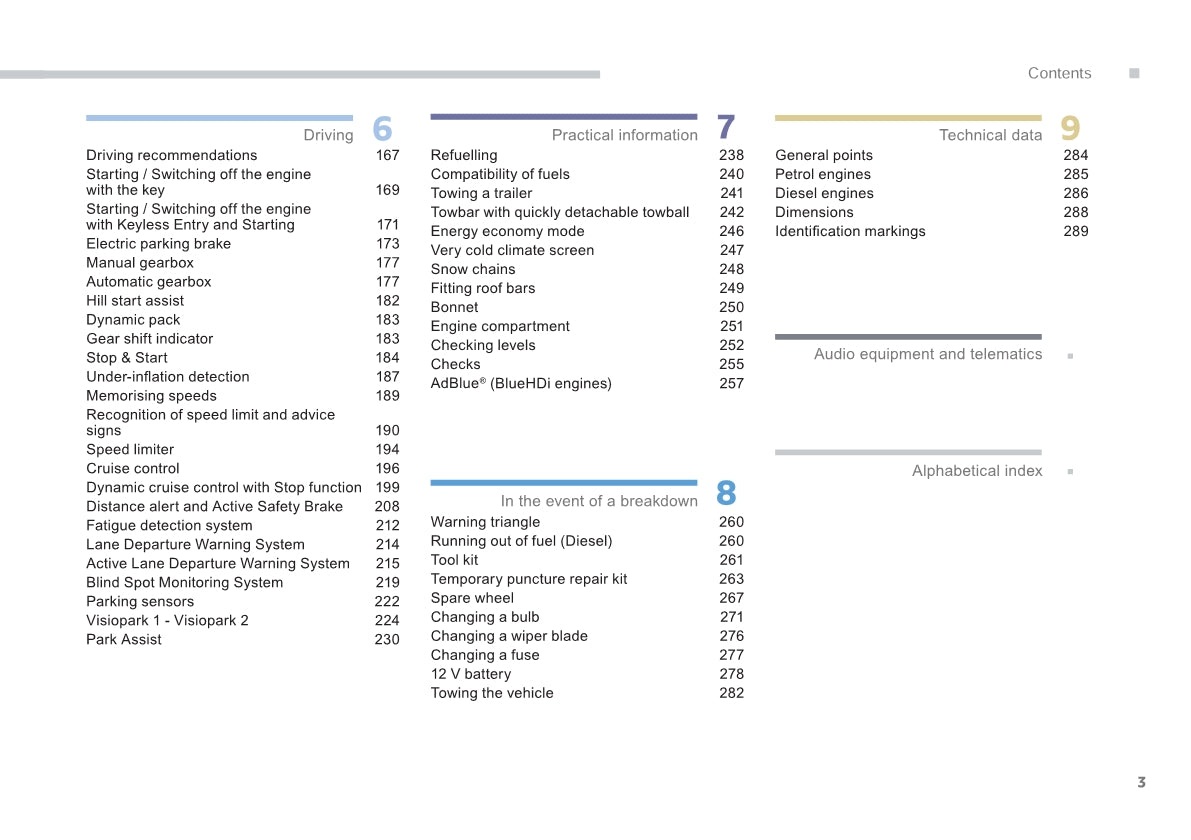Click the small square beside Alphabetical index
This screenshot has height=840, width=1191.
point(1070,471)
